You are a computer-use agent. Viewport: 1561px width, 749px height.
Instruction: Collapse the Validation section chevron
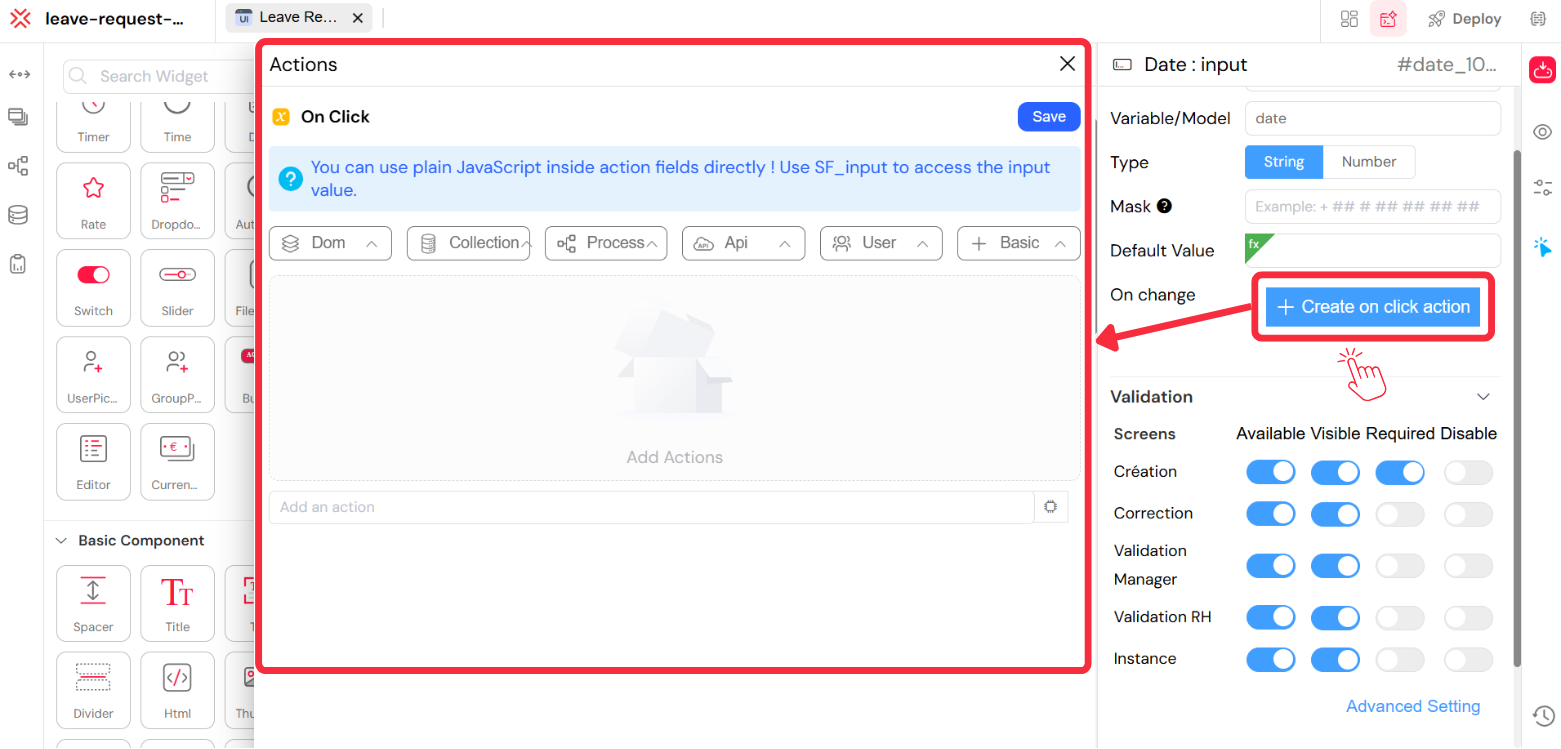[x=1483, y=396]
